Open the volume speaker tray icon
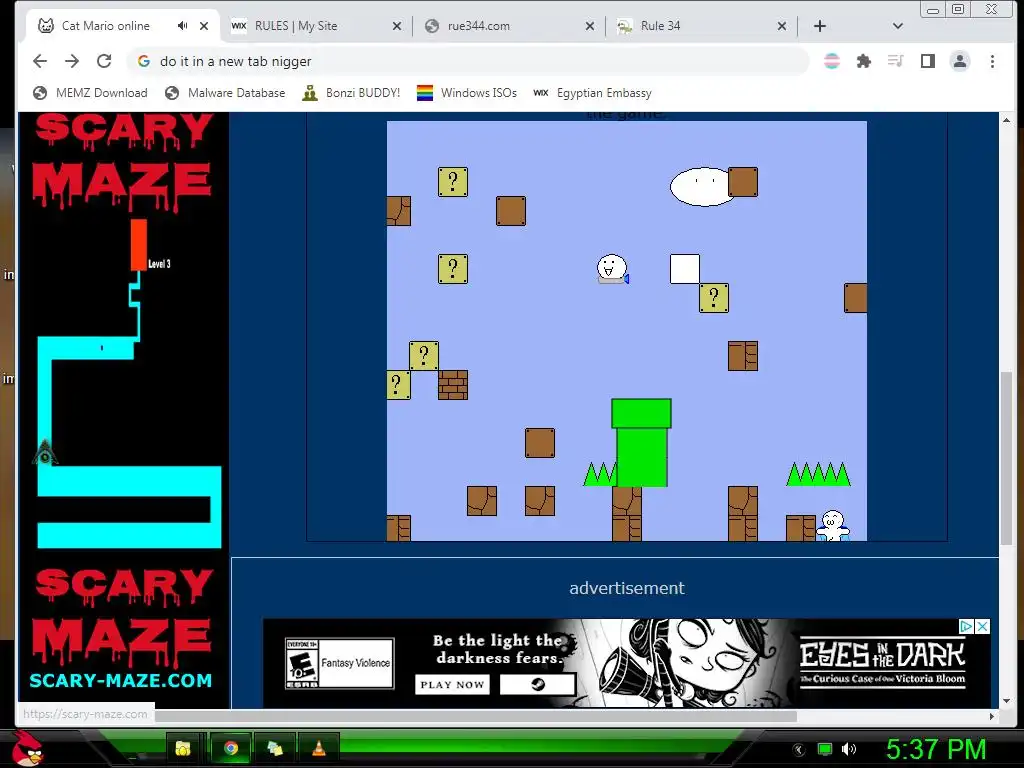This screenshot has width=1024, height=768. coord(848,749)
